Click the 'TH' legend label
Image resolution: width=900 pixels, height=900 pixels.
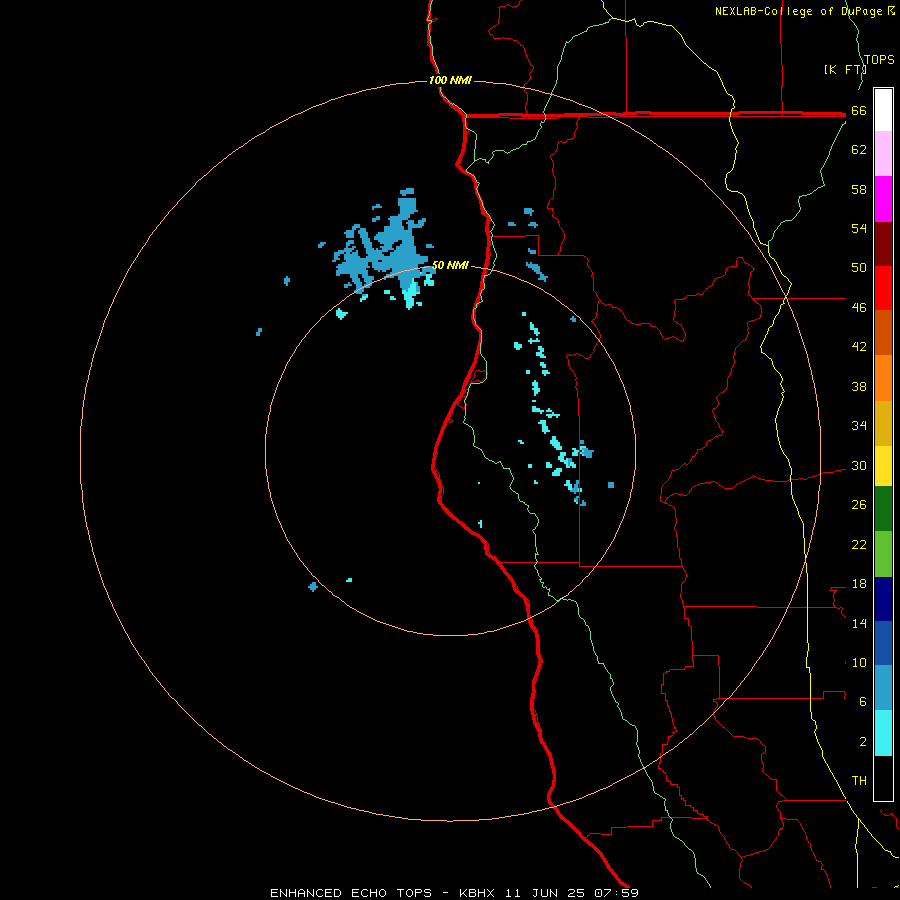tap(859, 781)
